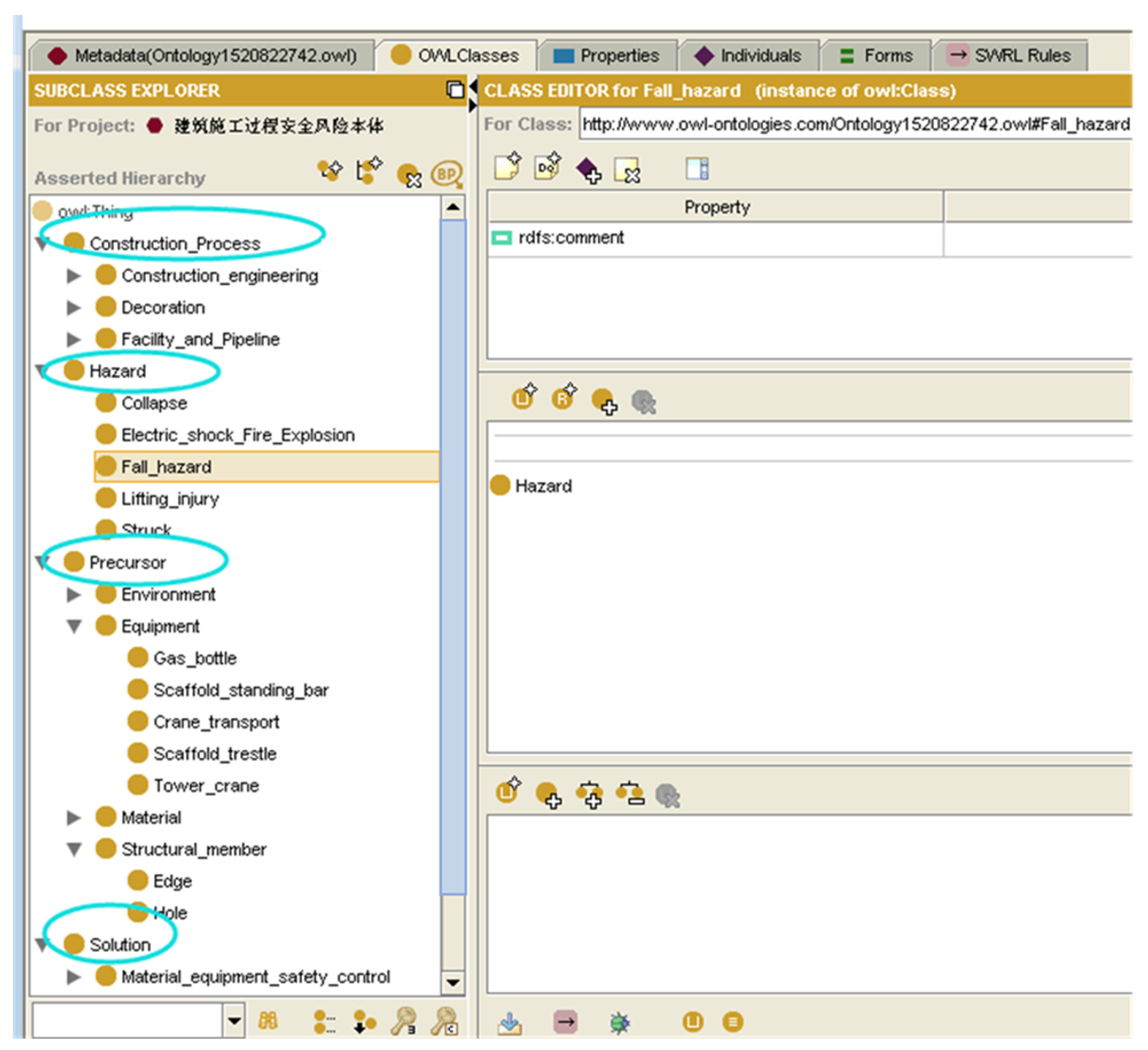Click the binoculars search icon
Viewport: 1148px width, 1050px height.
268,1021
